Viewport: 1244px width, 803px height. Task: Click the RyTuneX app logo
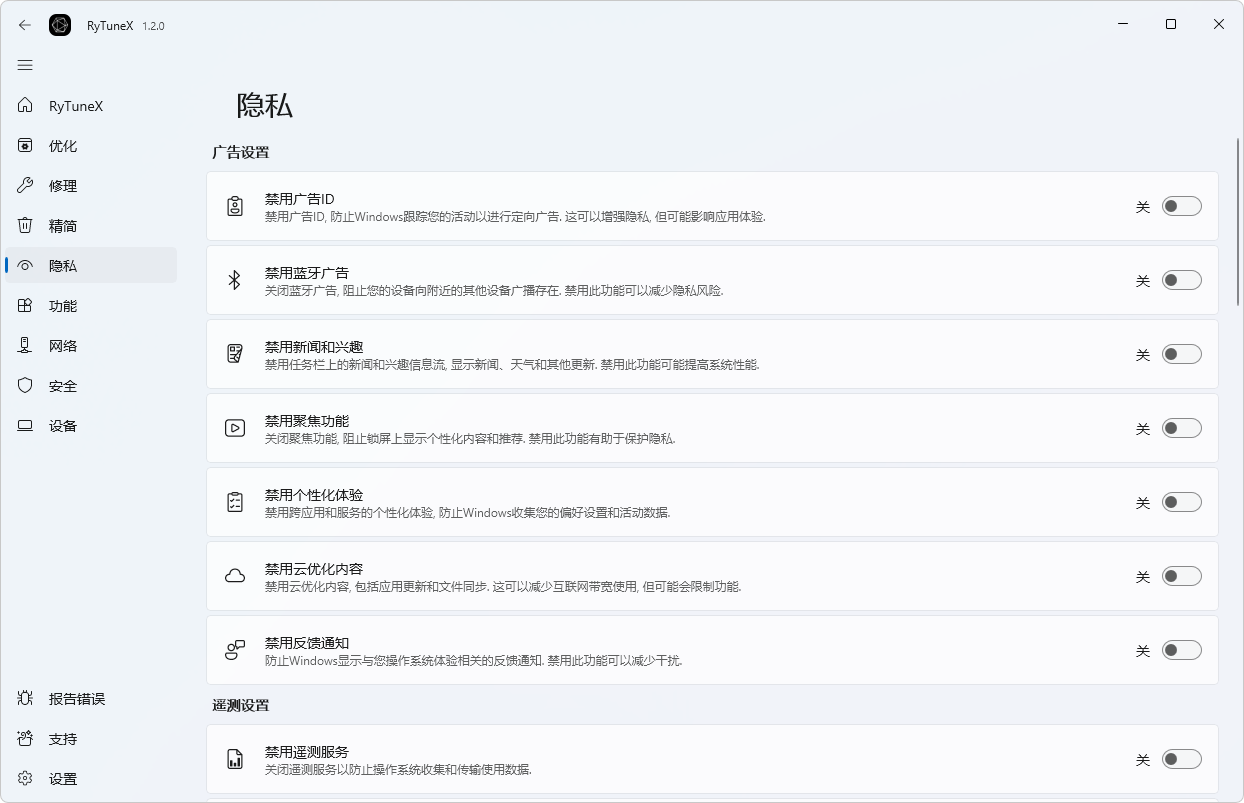click(x=60, y=24)
